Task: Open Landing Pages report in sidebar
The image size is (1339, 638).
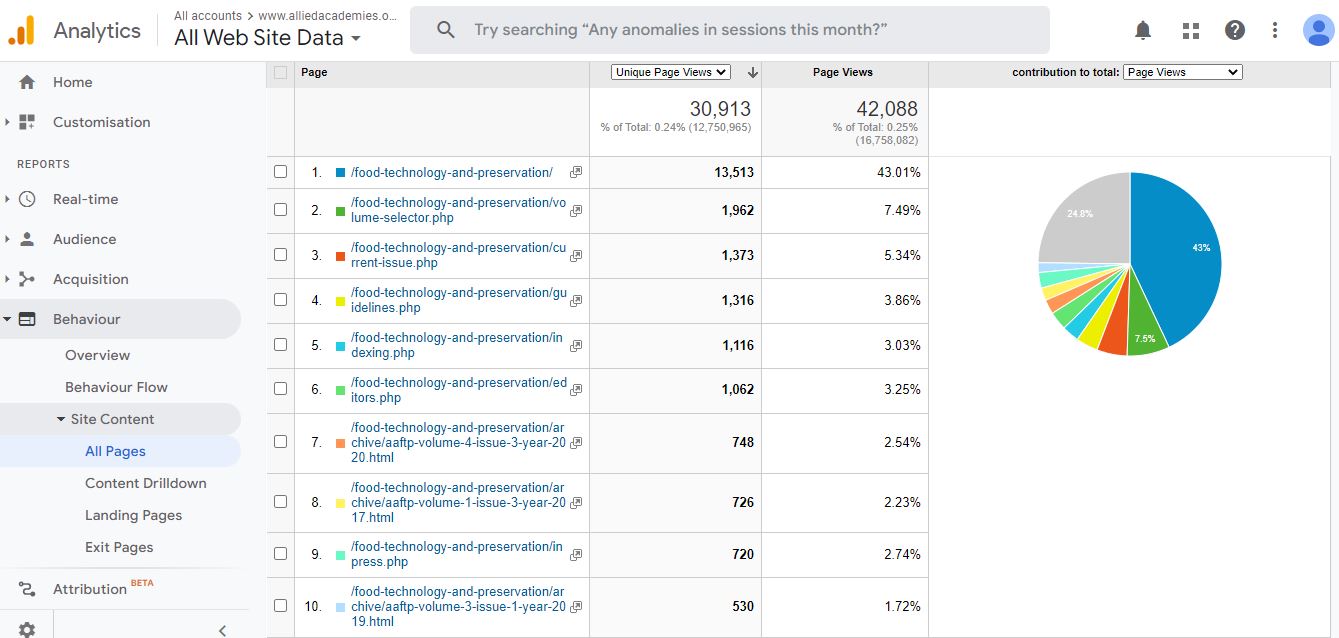Action: tap(133, 515)
